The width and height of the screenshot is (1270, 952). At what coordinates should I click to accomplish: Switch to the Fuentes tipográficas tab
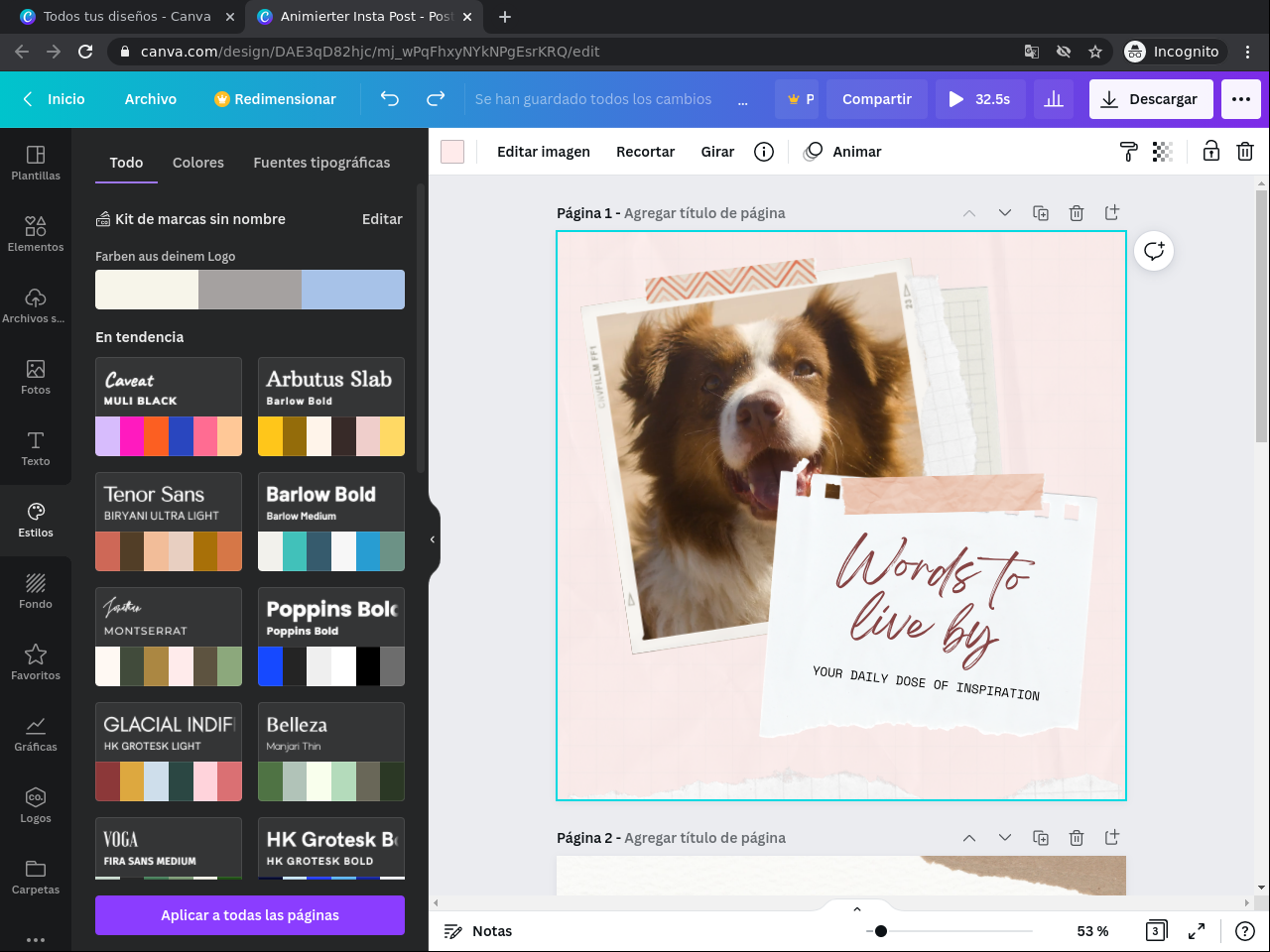(x=321, y=163)
